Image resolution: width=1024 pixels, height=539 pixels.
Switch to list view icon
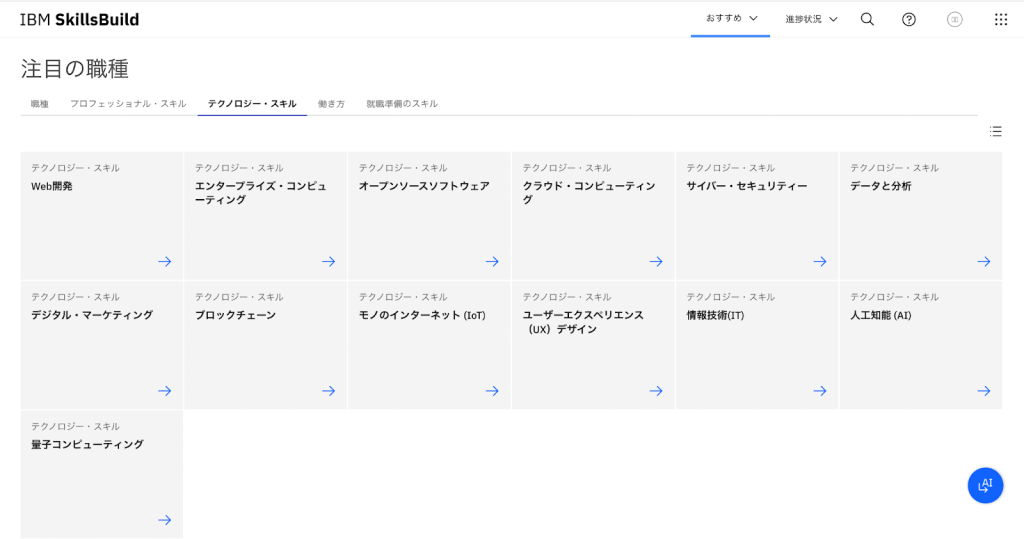[x=995, y=131]
